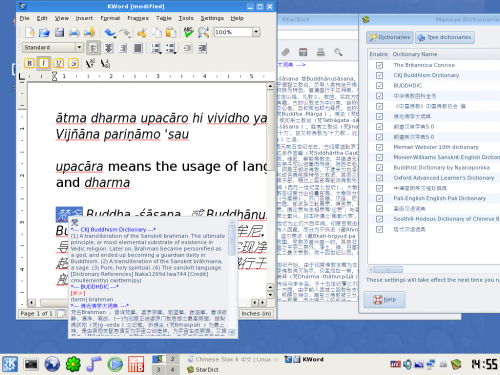Switch to the Dictionaries tab
This screenshot has height=375, width=500.
(x=390, y=37)
